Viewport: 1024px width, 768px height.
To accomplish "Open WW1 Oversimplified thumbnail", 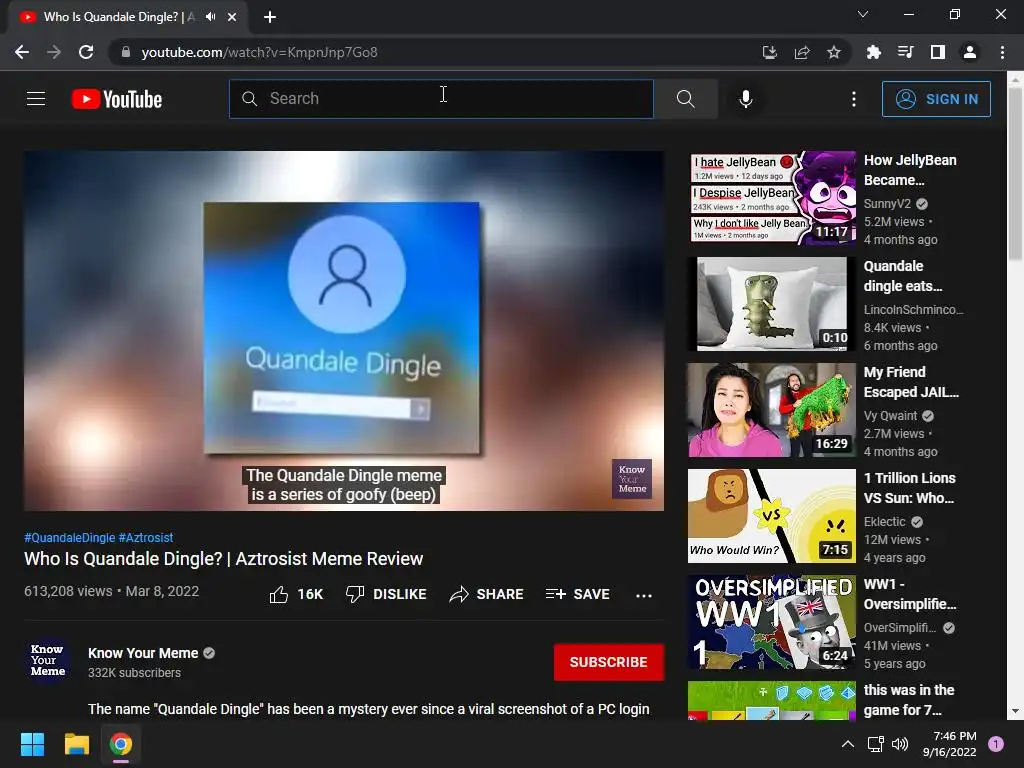I will tap(772, 622).
